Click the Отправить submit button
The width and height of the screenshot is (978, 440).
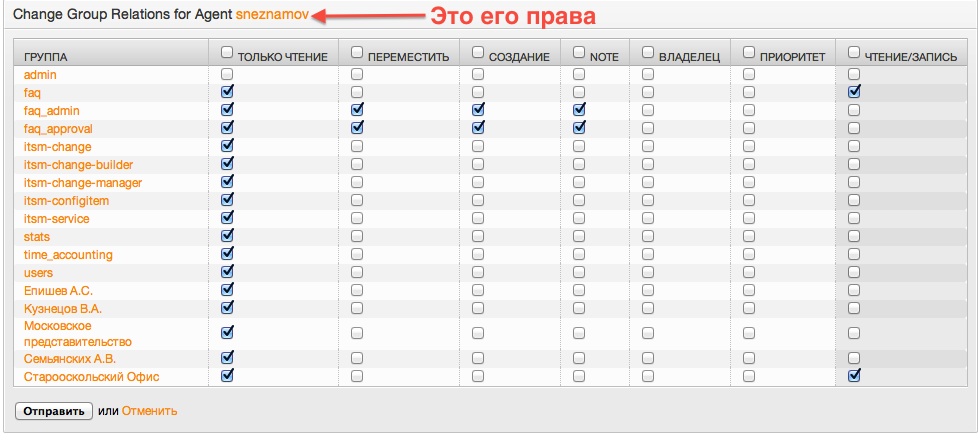coord(54,411)
